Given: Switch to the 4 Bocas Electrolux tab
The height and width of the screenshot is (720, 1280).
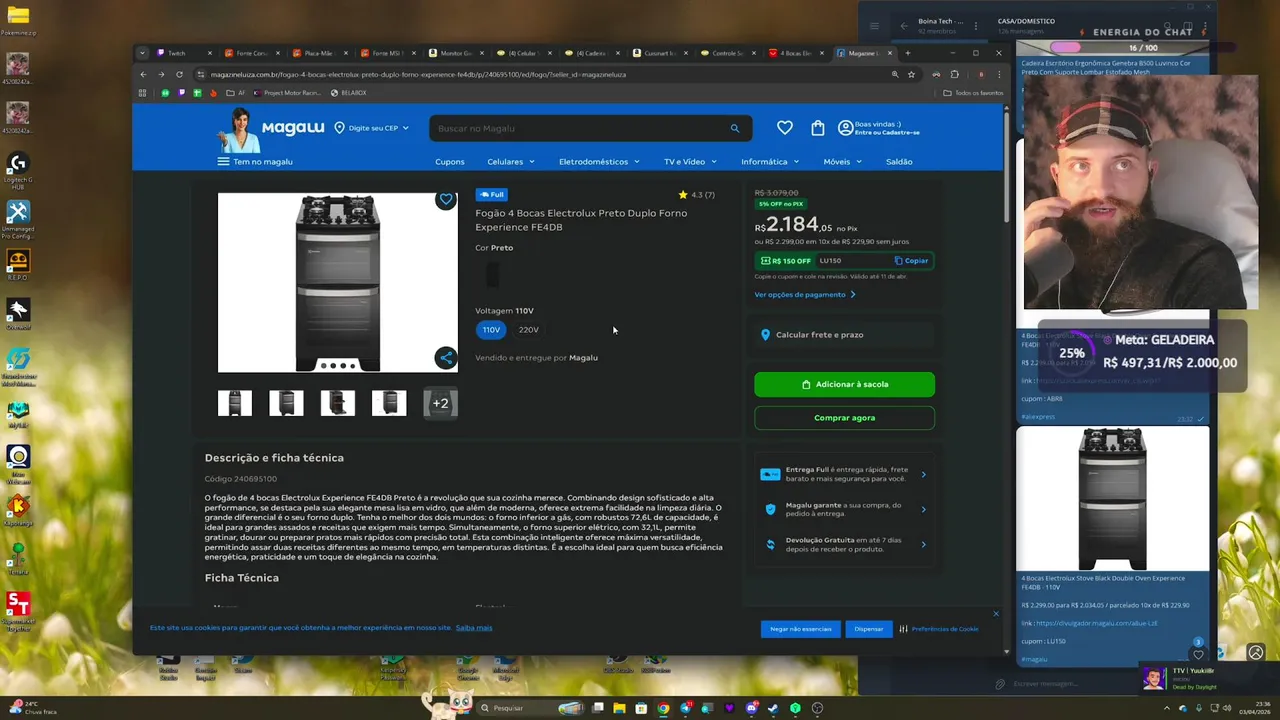Looking at the screenshot, I should click(796, 53).
